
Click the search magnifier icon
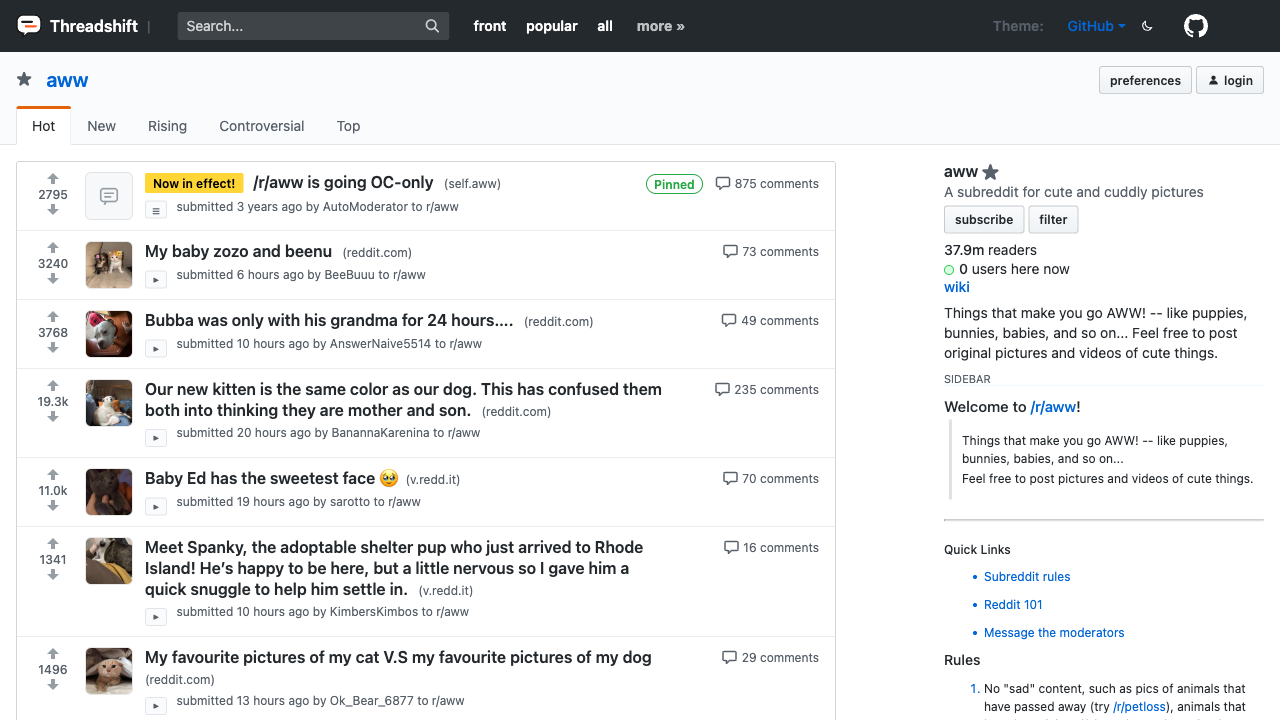click(432, 26)
